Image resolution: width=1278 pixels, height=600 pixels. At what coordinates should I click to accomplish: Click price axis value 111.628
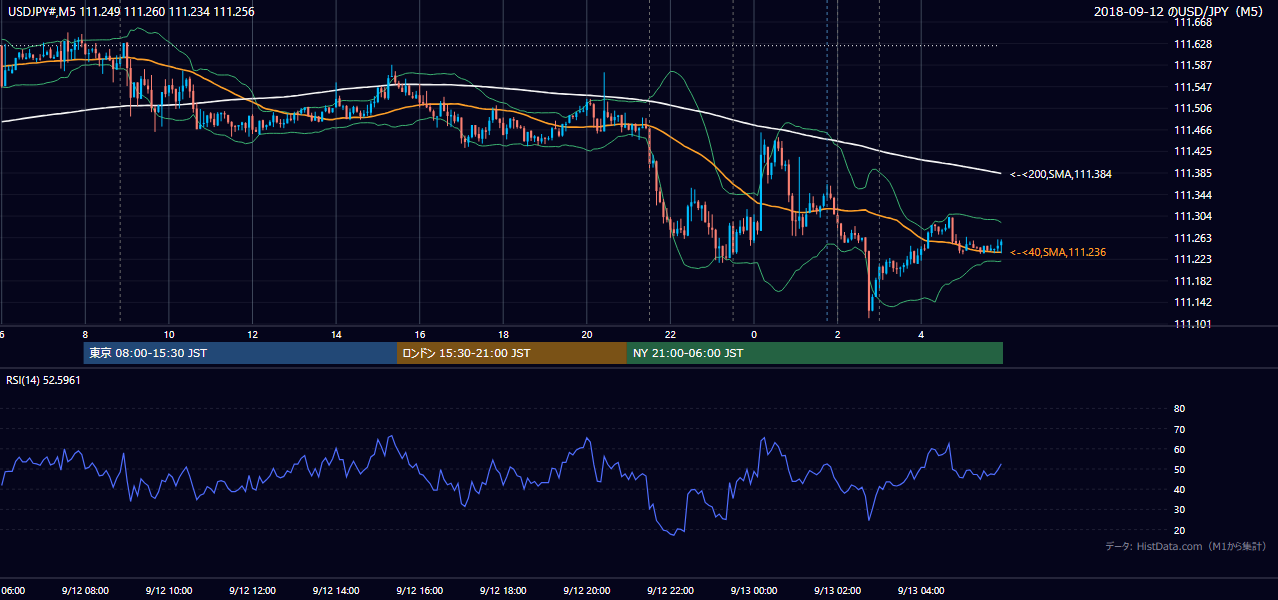(x=1193, y=44)
